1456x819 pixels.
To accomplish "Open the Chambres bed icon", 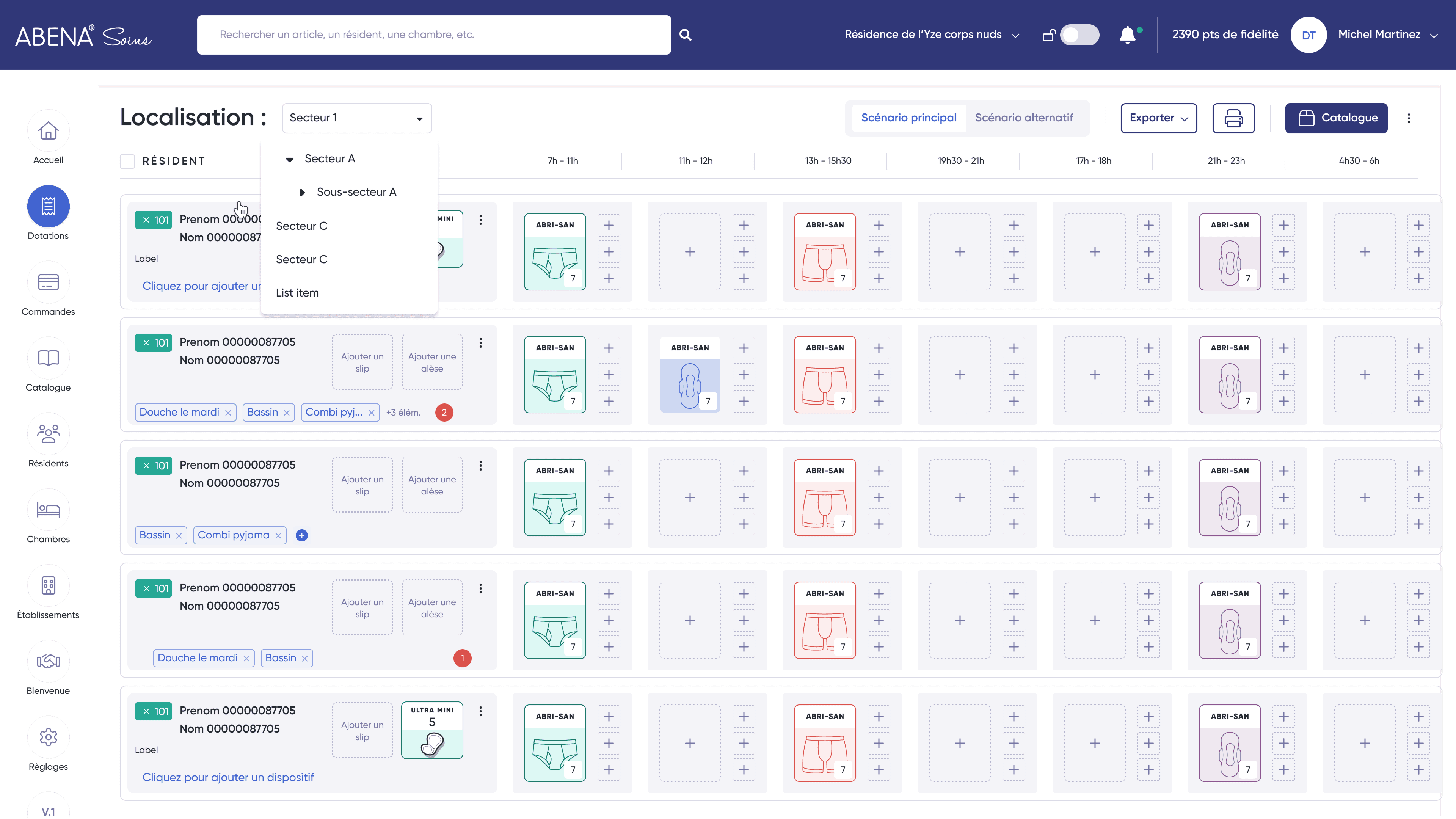I will [48, 509].
